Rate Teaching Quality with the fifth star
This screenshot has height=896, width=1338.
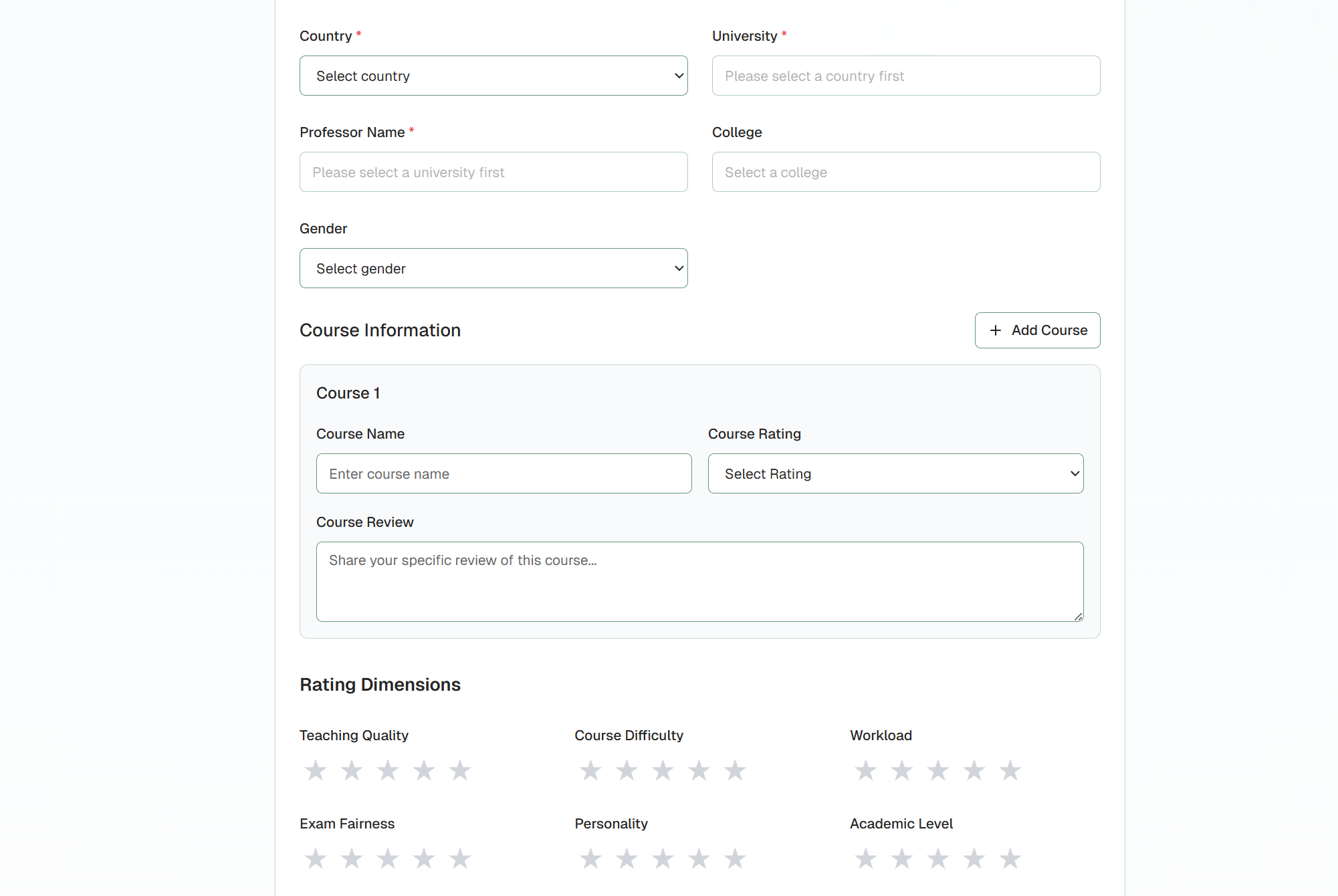pos(460,770)
